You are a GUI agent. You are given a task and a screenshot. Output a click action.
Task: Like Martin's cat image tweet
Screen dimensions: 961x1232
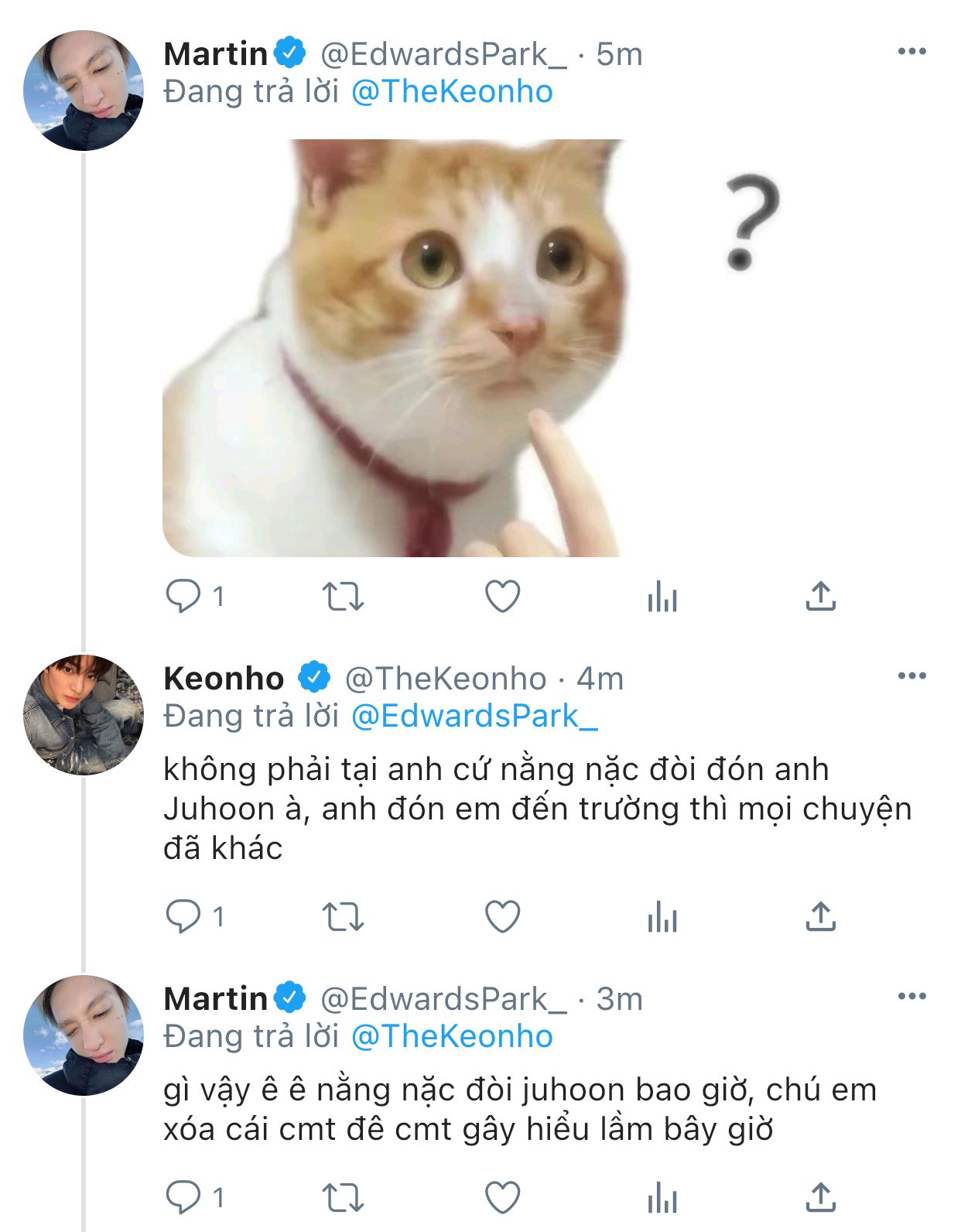[x=502, y=597]
